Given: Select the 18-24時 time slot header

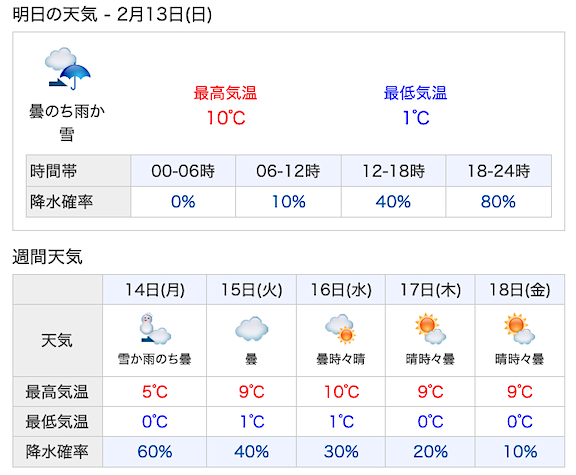Looking at the screenshot, I should (x=498, y=171).
